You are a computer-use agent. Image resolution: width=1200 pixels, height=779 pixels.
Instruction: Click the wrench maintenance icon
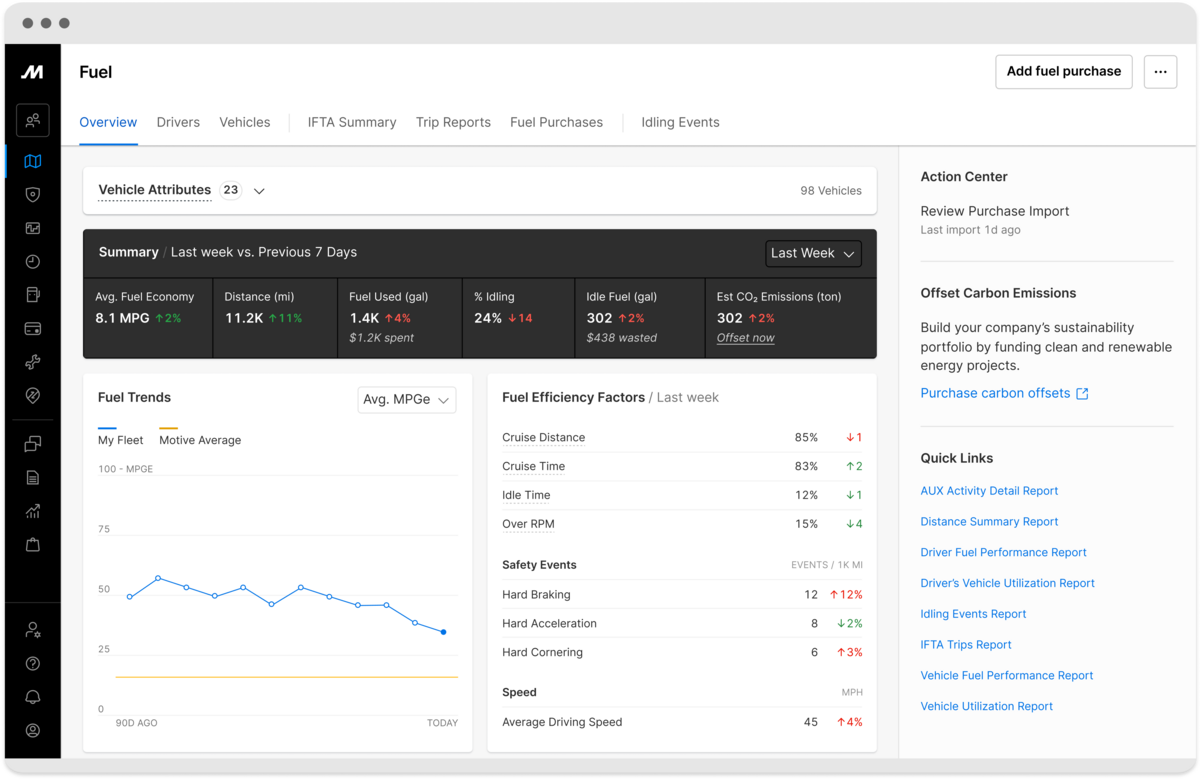(33, 362)
